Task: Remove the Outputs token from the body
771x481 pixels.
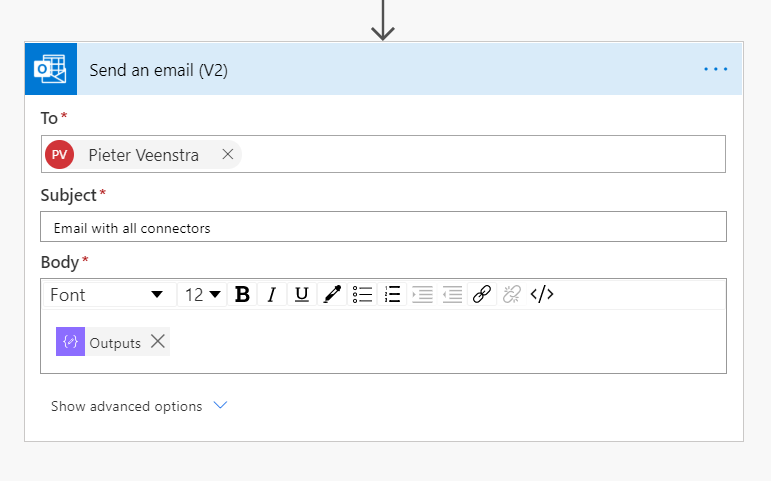Action: pos(158,341)
